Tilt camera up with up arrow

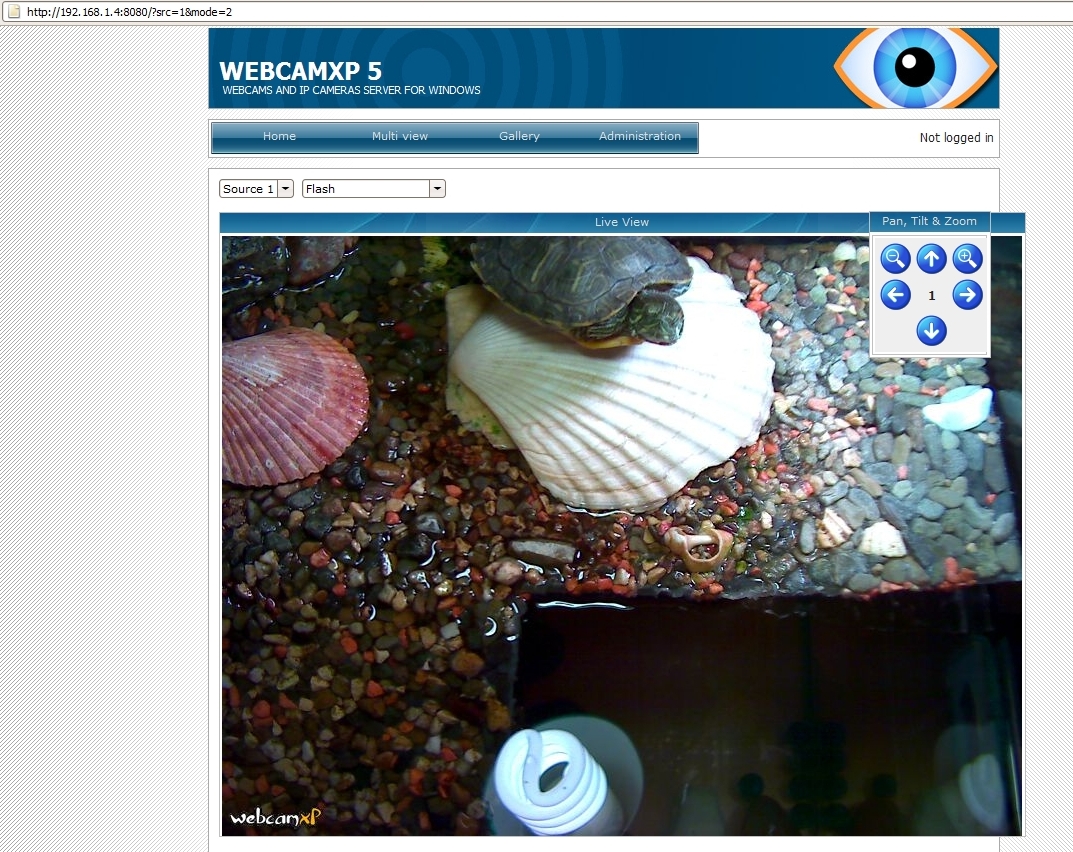tap(931, 259)
